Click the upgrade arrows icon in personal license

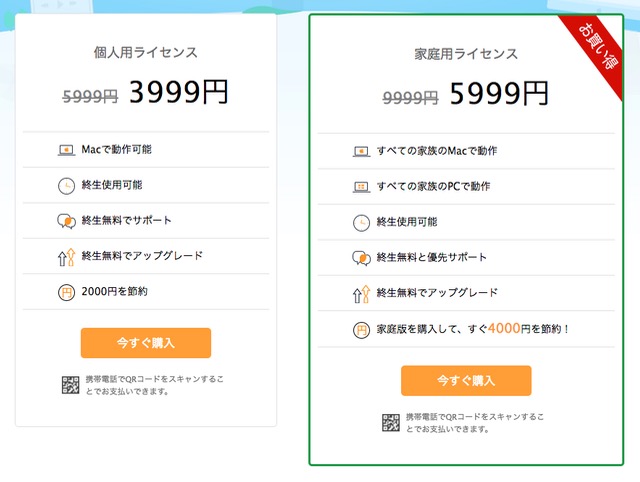tap(66, 257)
